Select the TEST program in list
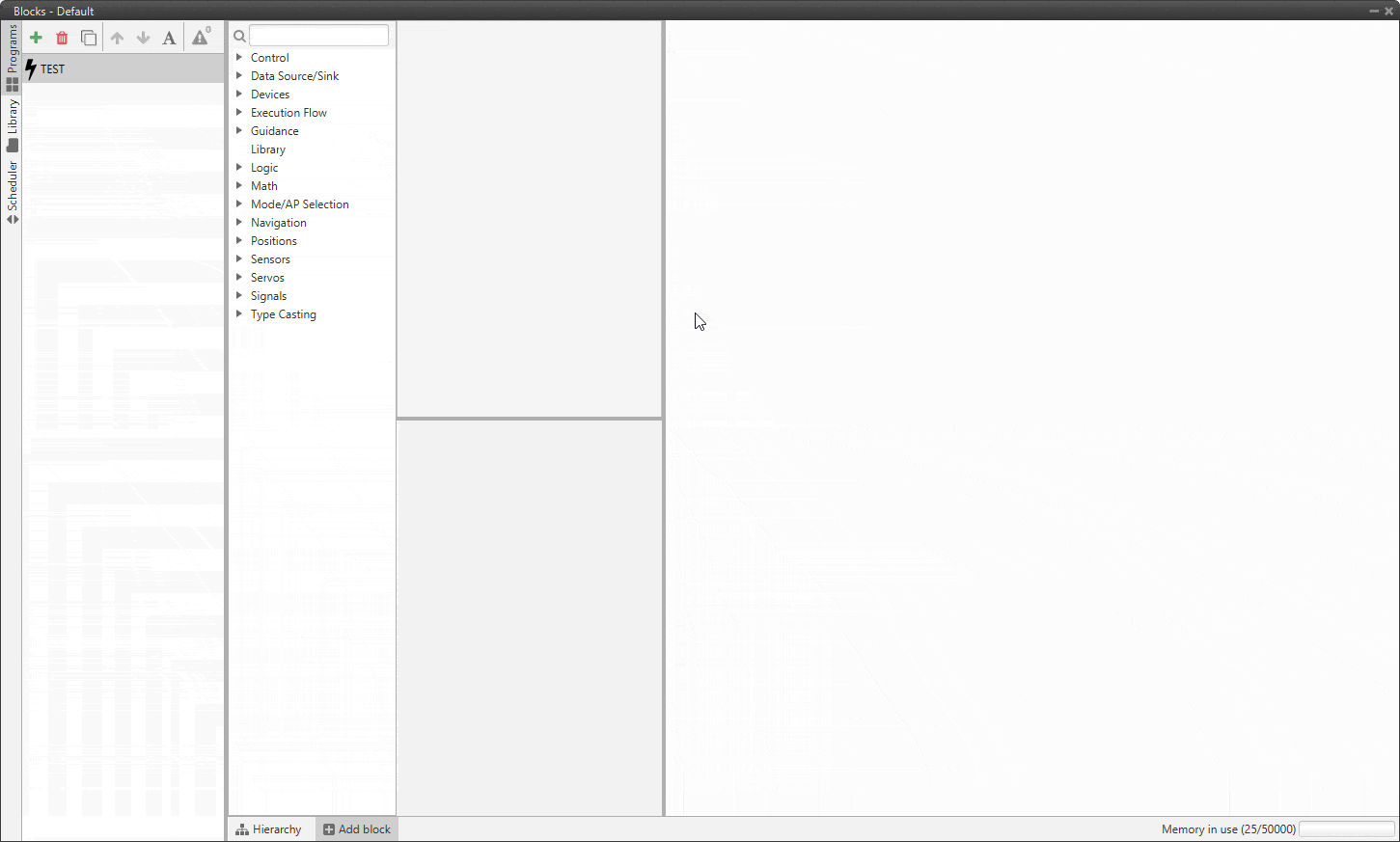The image size is (1400, 842). tap(53, 69)
